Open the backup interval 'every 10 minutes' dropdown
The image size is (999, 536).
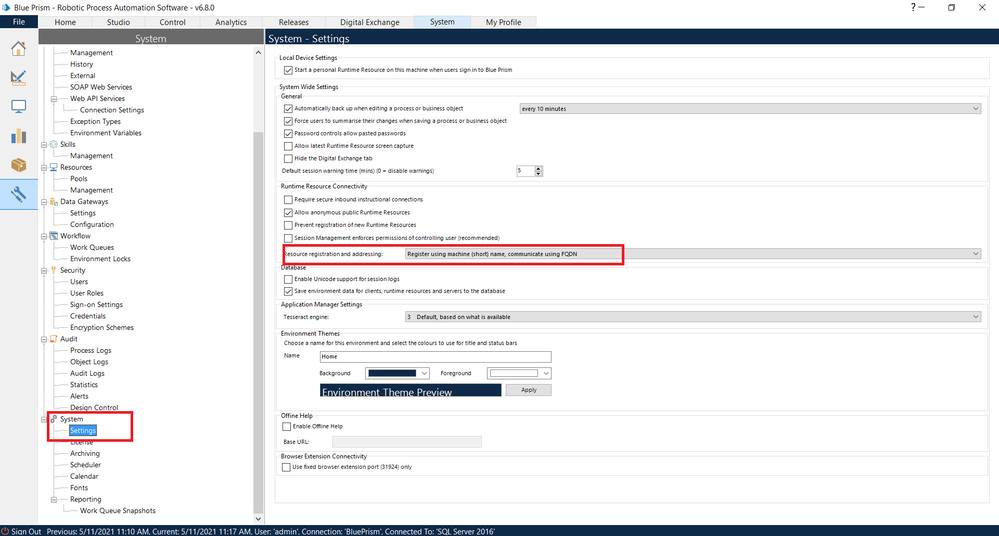[x=750, y=109]
